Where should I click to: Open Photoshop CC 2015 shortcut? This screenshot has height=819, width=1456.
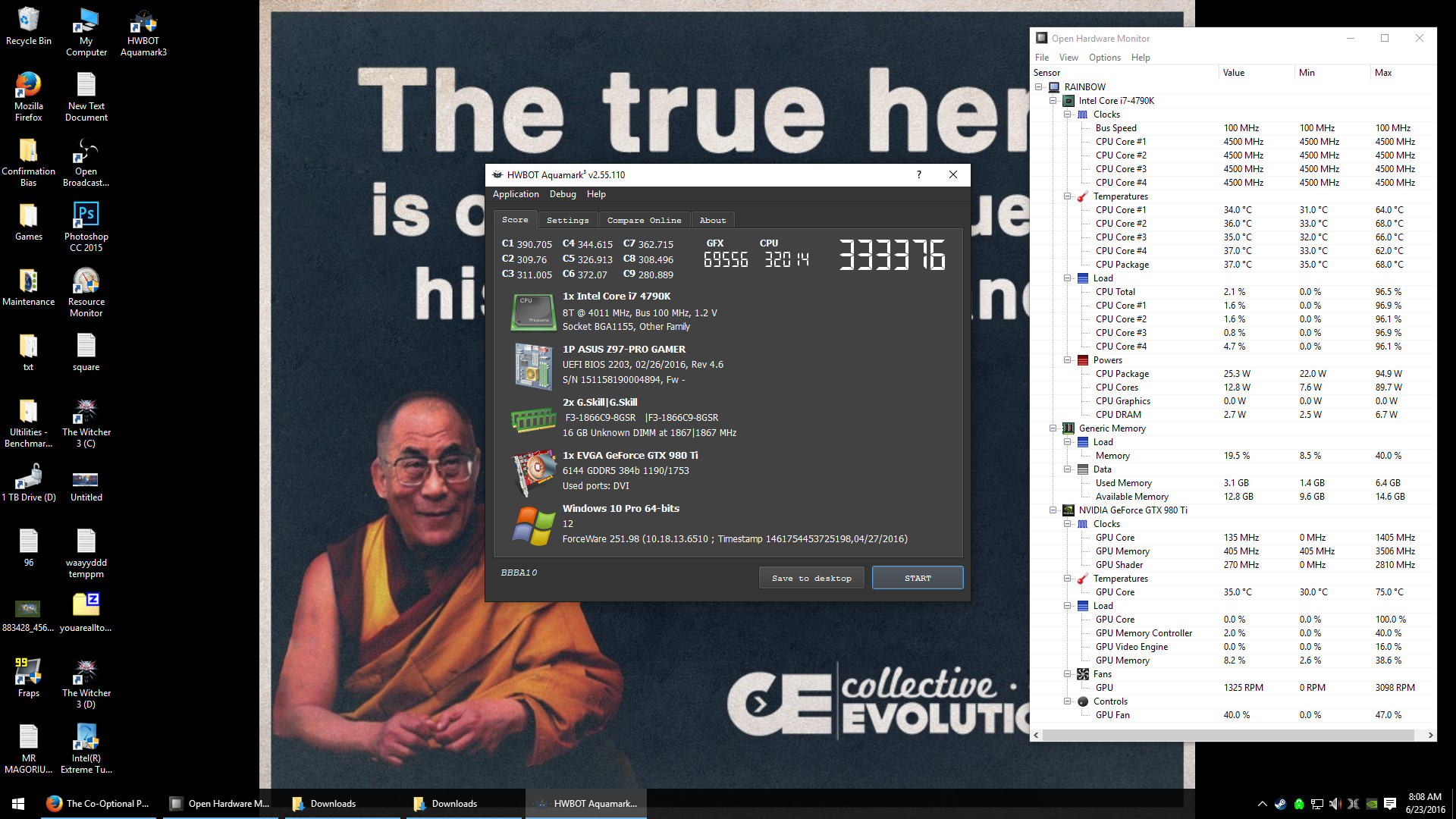[86, 227]
